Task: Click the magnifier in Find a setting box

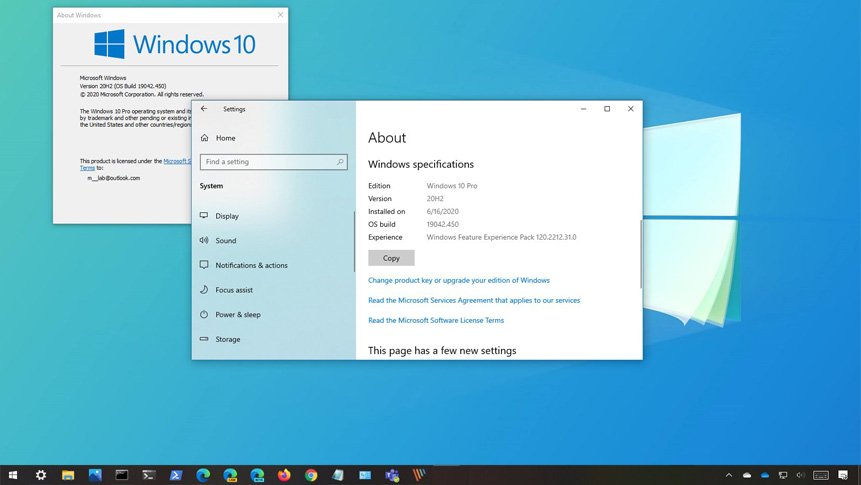Action: tap(340, 161)
